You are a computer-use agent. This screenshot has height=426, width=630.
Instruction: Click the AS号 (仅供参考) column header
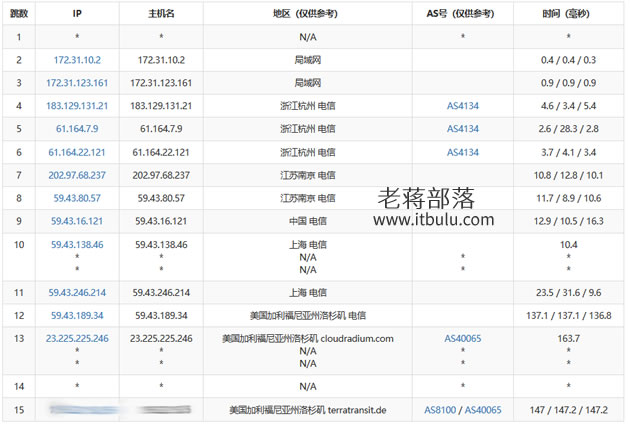tap(462, 14)
